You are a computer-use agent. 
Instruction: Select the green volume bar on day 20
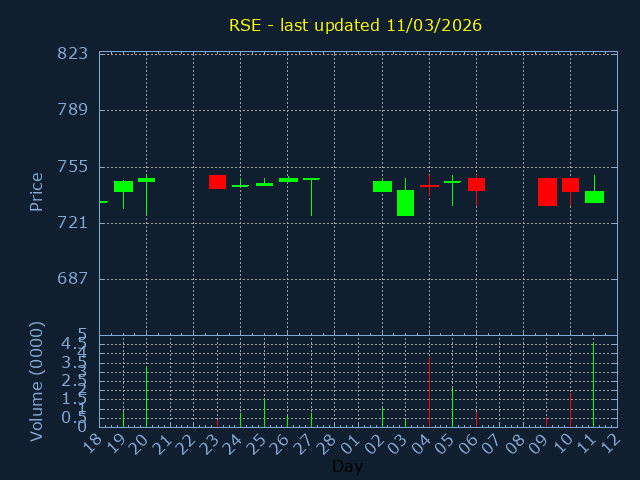tap(147, 397)
